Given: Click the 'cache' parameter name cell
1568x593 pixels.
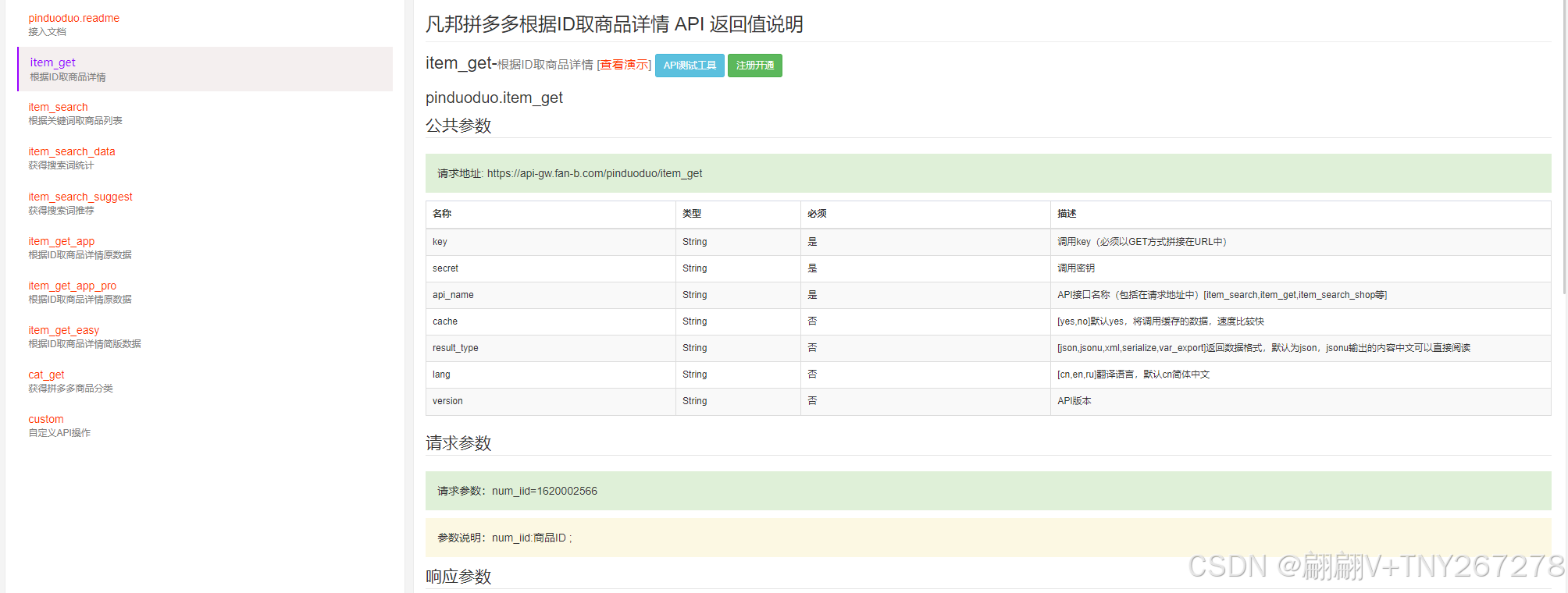Looking at the screenshot, I should (551, 321).
